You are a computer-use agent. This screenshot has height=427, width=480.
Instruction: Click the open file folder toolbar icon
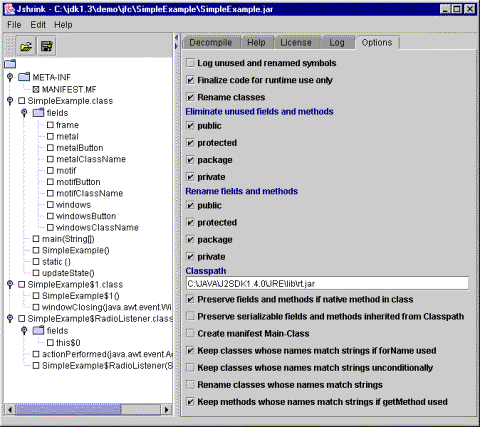[x=26, y=46]
